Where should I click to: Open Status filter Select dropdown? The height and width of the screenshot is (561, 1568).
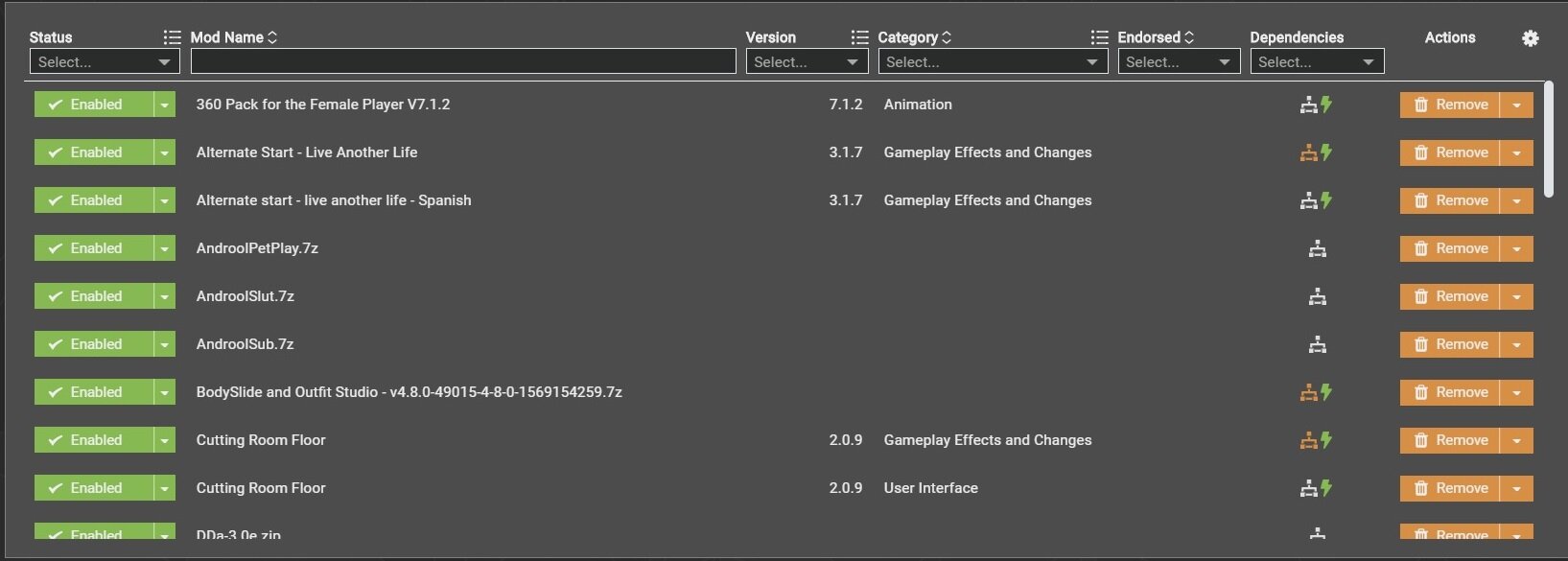point(105,61)
